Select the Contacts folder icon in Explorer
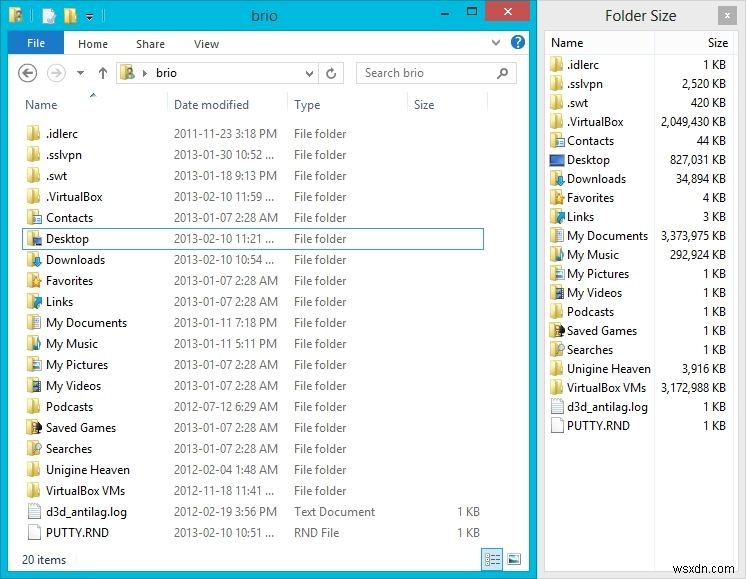Screen dimensions: 746x579 34,217
